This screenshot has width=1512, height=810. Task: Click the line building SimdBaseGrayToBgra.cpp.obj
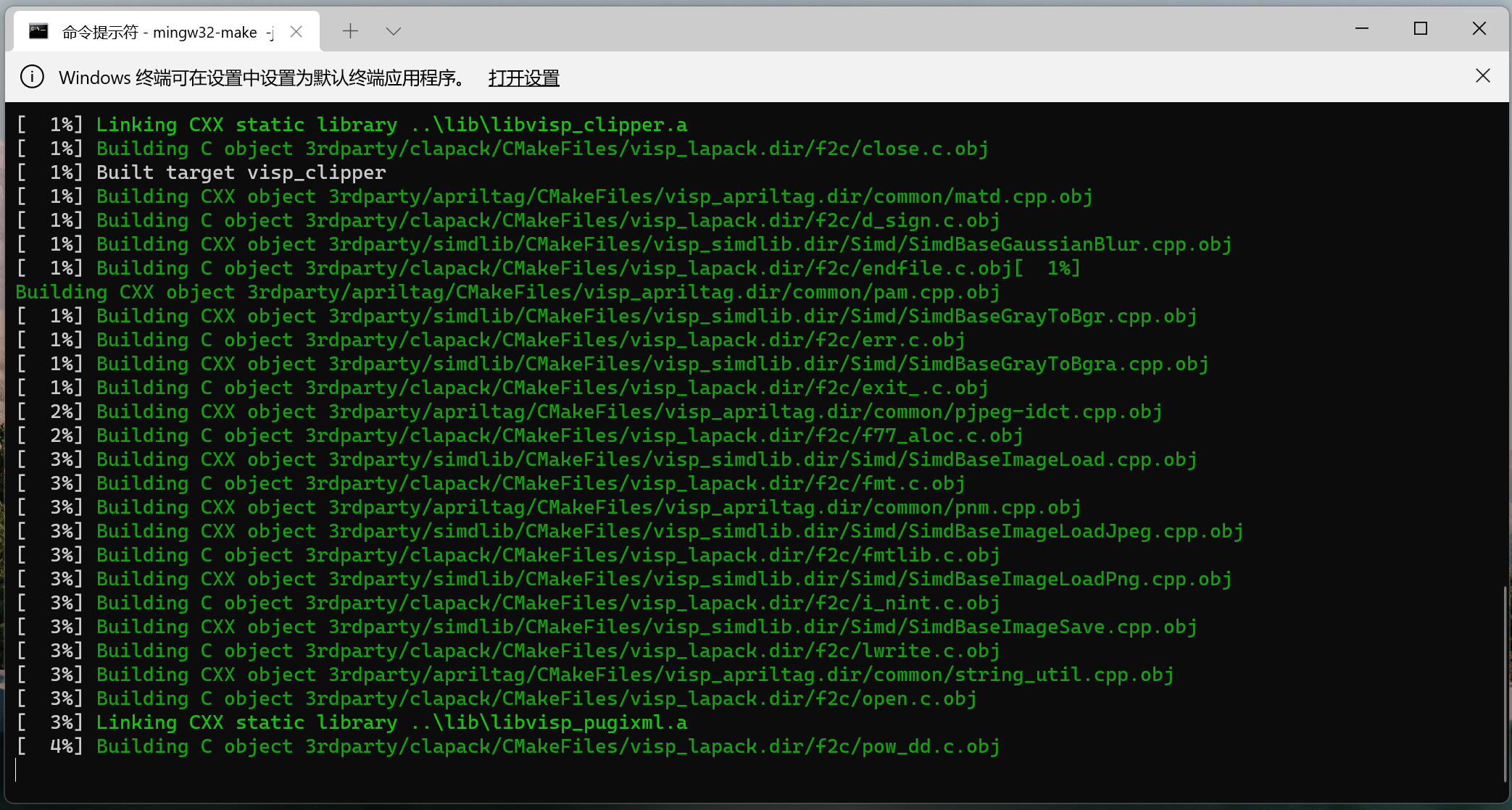[x=612, y=364]
